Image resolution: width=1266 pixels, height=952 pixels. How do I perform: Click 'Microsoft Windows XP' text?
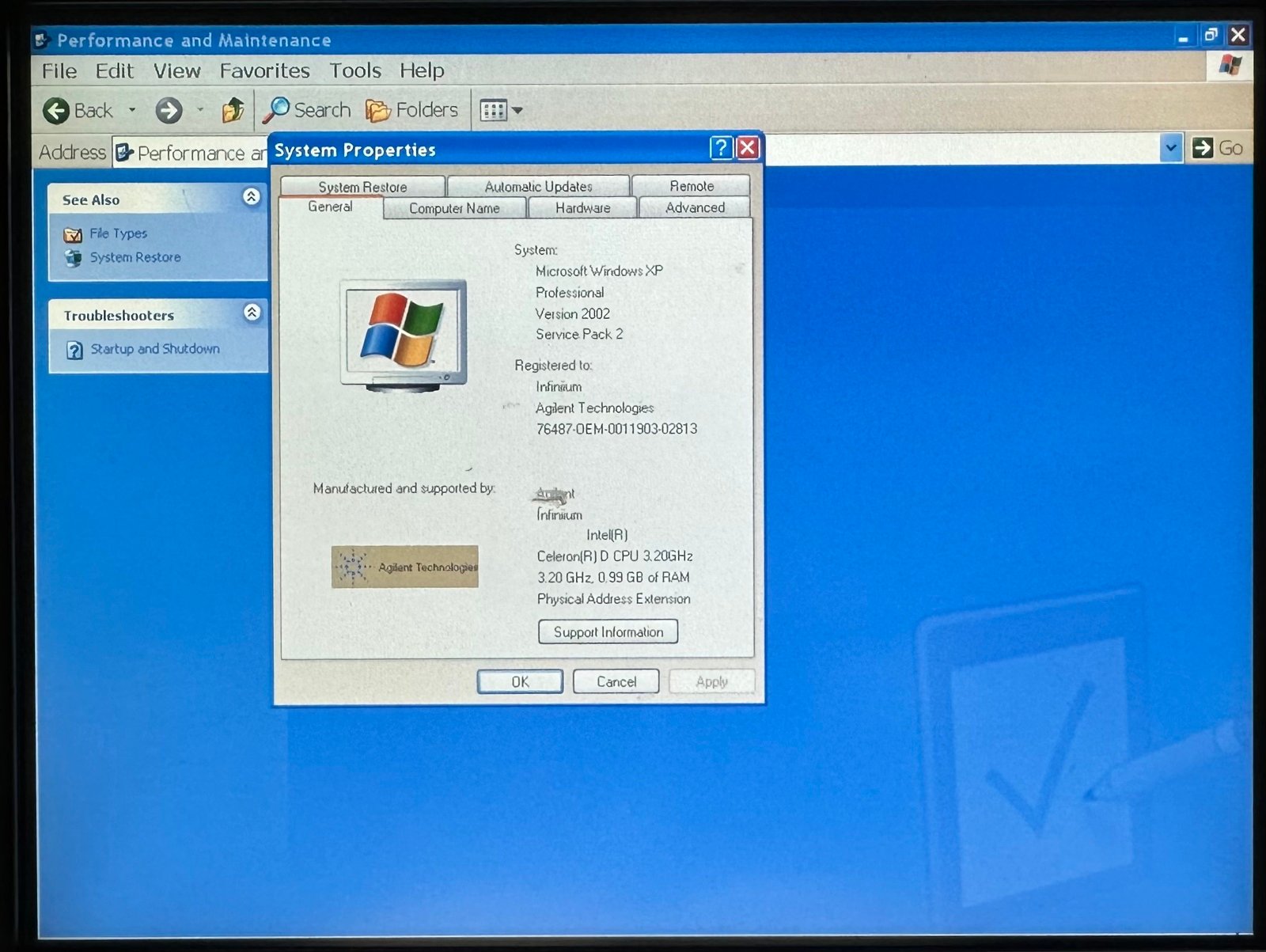click(x=599, y=271)
